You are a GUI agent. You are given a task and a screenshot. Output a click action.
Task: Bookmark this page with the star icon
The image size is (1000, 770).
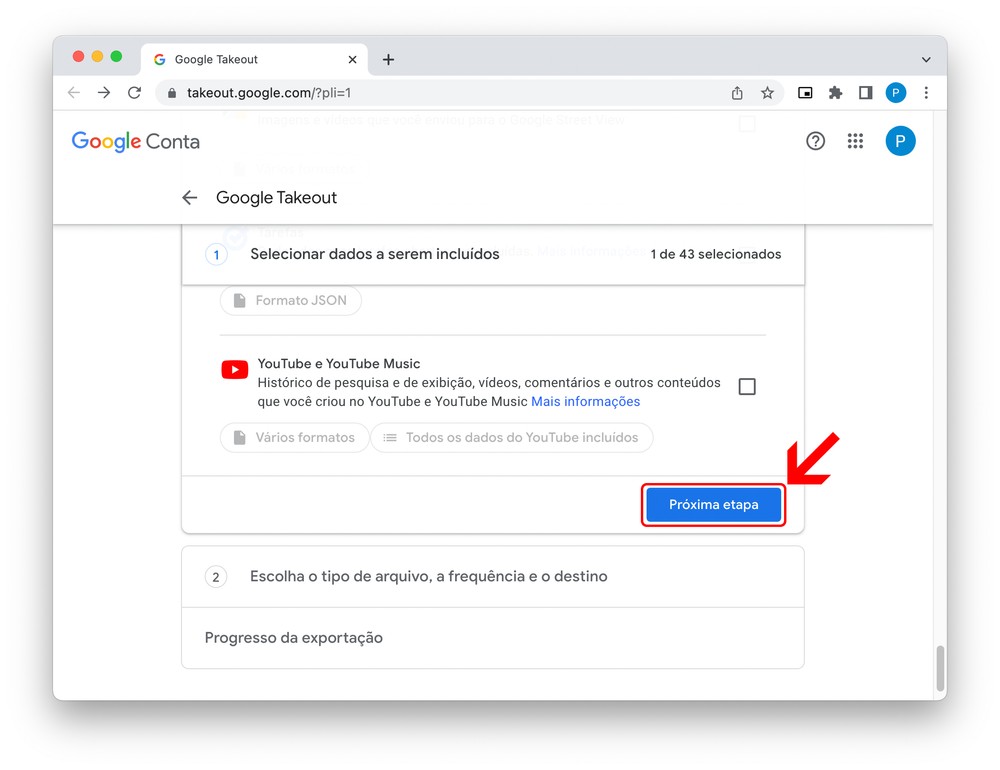point(767,93)
